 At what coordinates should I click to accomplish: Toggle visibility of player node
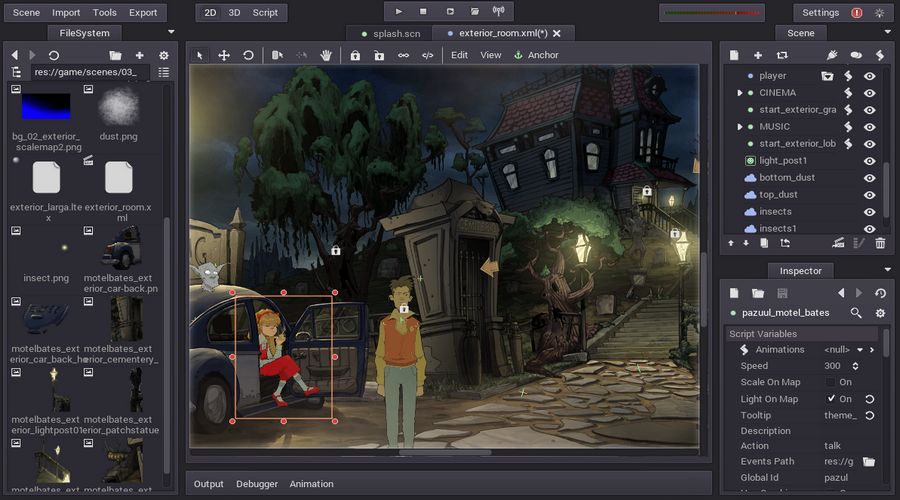pos(870,76)
